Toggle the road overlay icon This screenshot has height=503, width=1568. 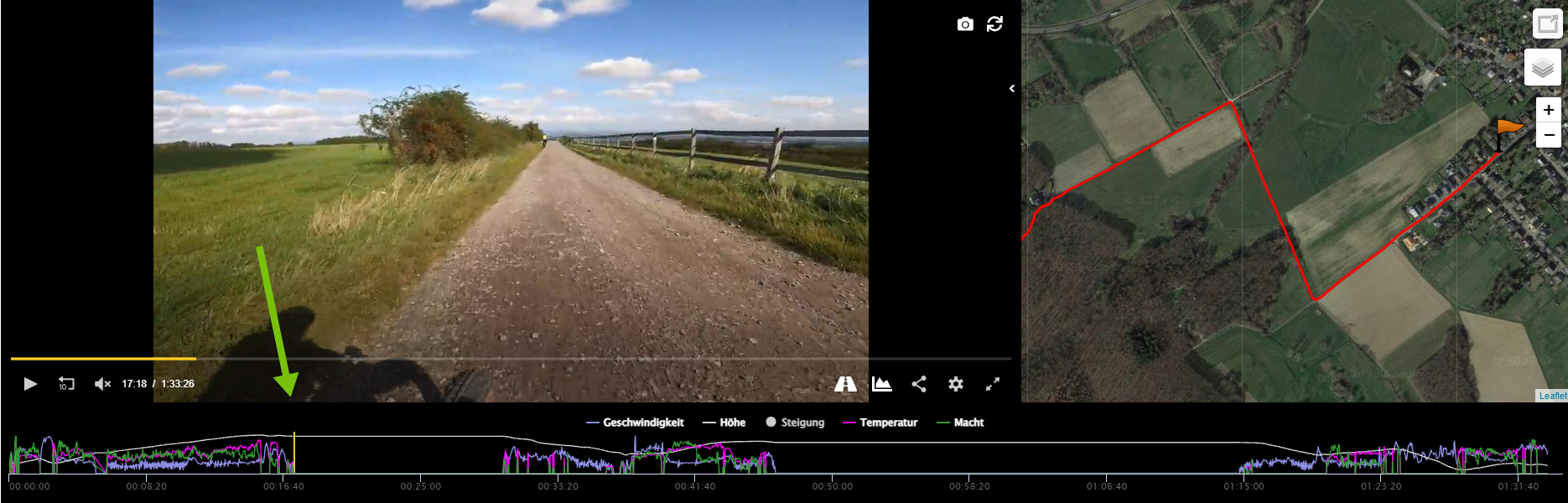point(845,384)
